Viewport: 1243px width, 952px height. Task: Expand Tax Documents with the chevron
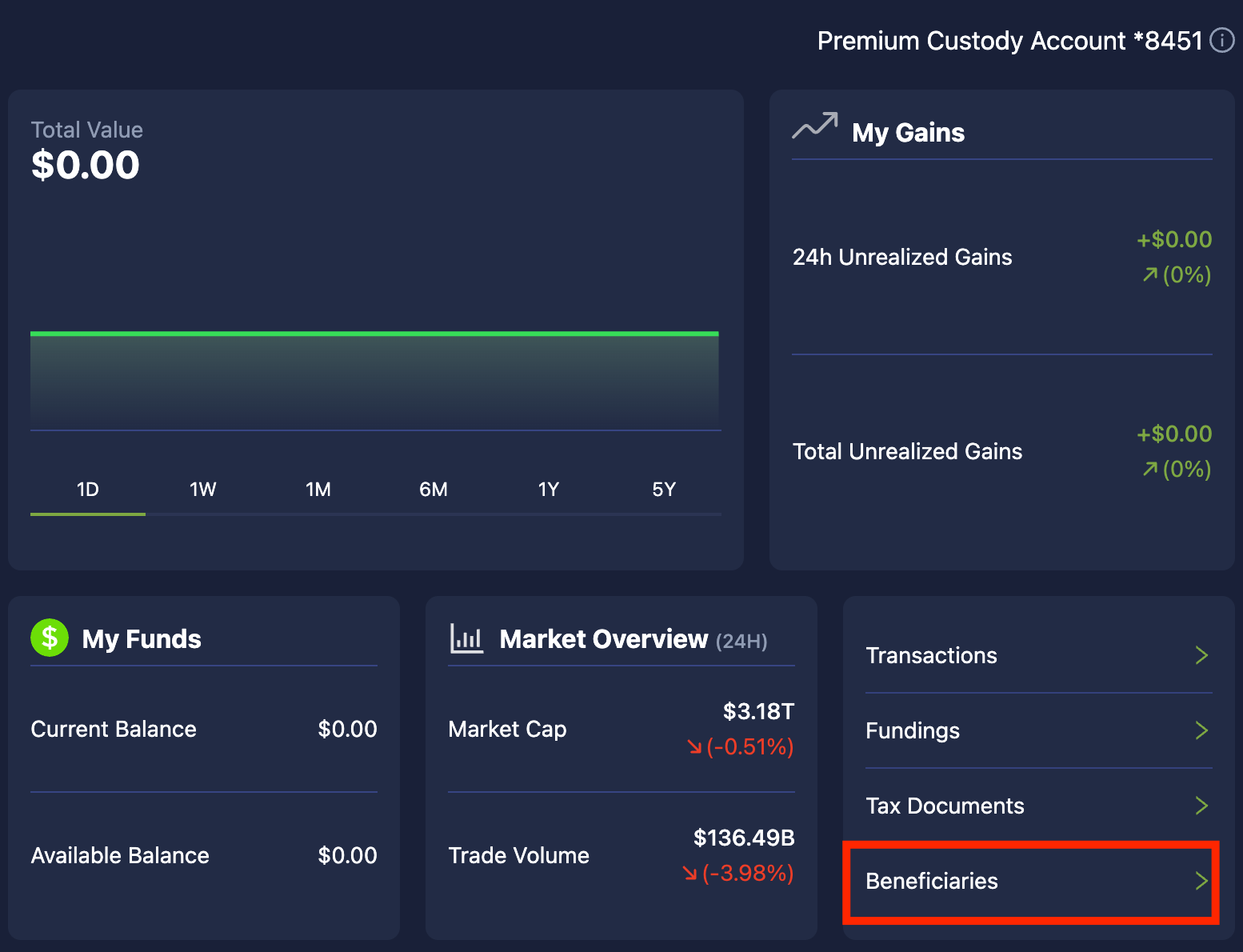(x=1201, y=806)
